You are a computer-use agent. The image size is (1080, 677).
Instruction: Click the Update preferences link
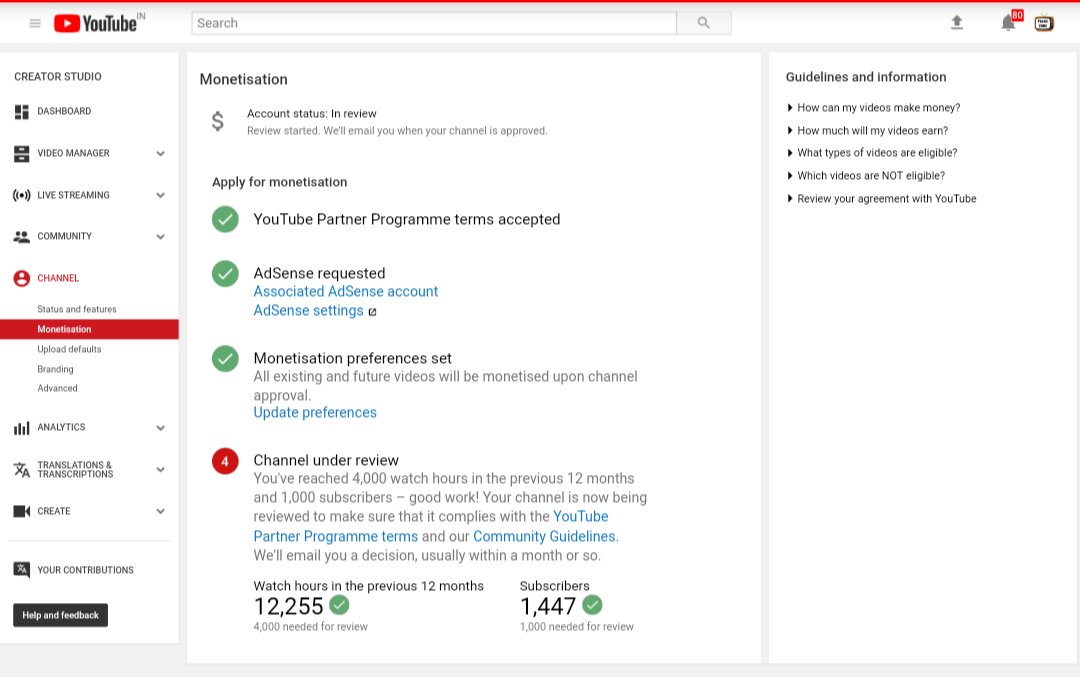(315, 413)
